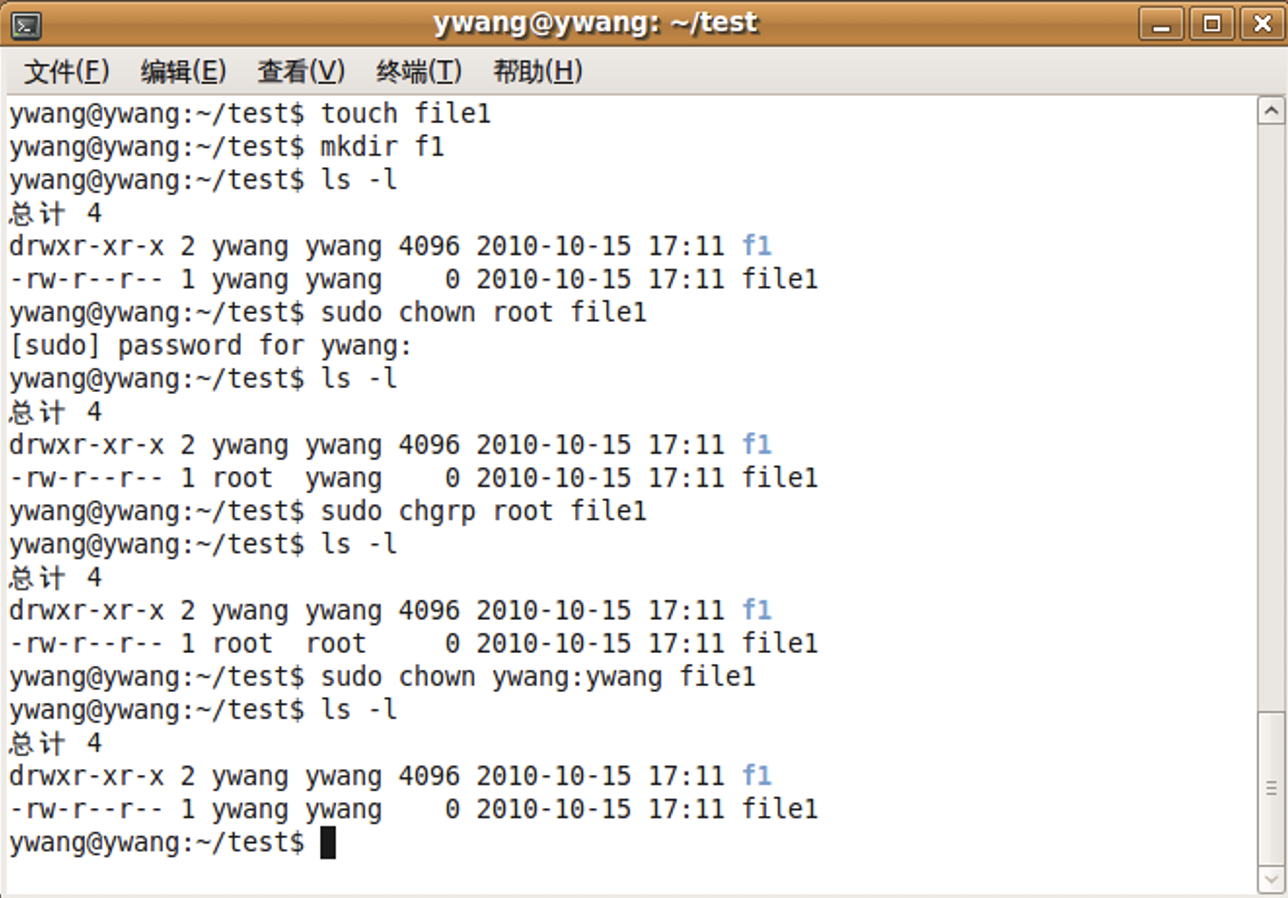The height and width of the screenshot is (898, 1288).
Task: Click the 'sudo chgrp root file1' command
Action: pos(484,511)
